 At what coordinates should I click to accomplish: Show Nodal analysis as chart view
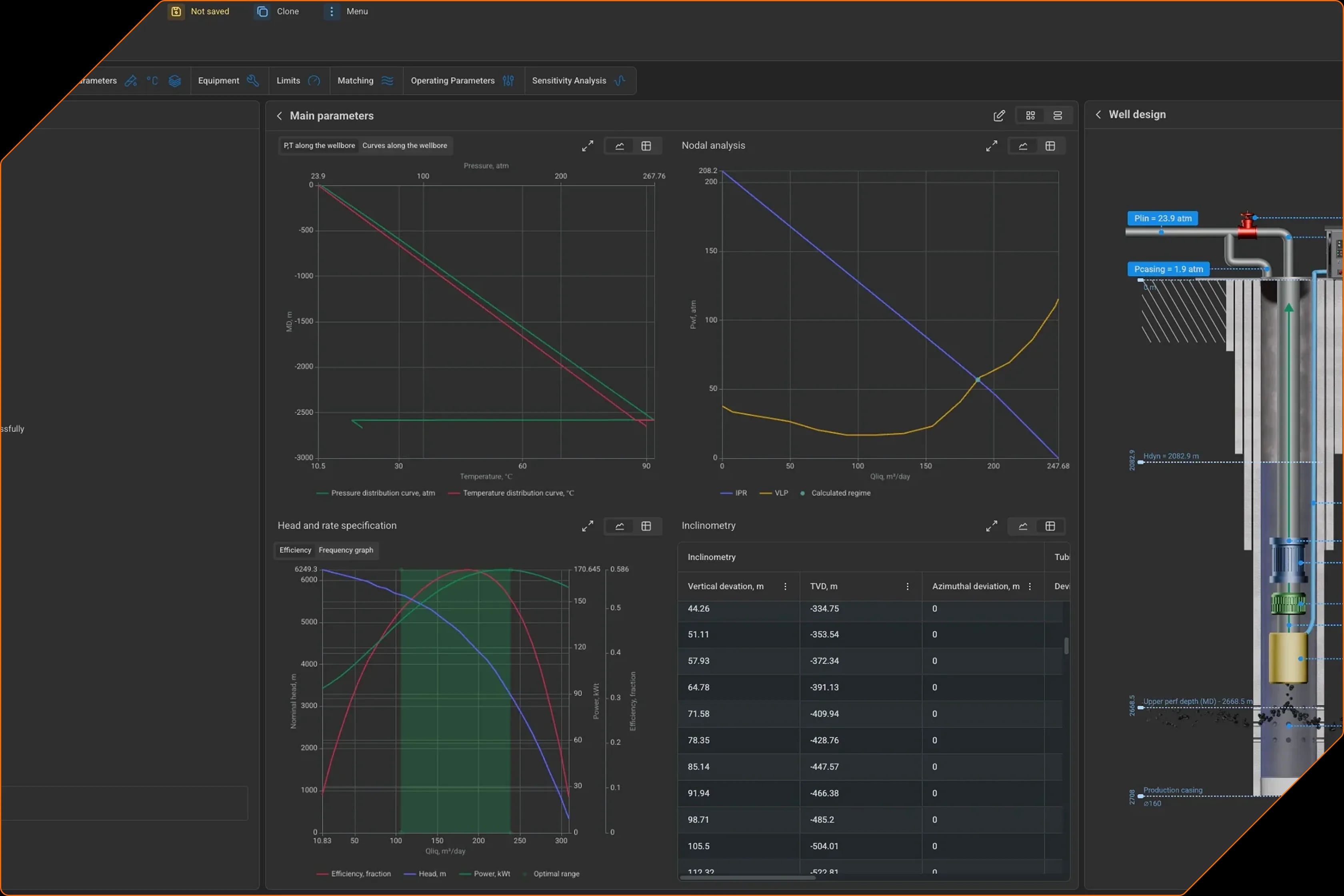pos(1023,146)
